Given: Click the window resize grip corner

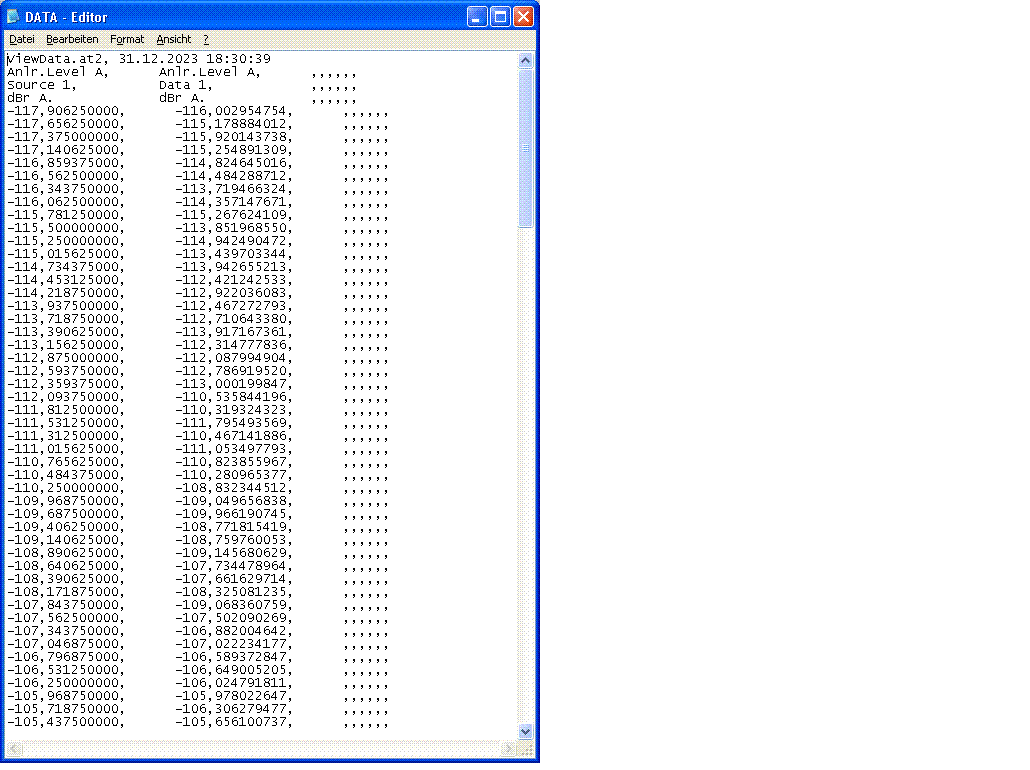Looking at the screenshot, I should point(526,749).
